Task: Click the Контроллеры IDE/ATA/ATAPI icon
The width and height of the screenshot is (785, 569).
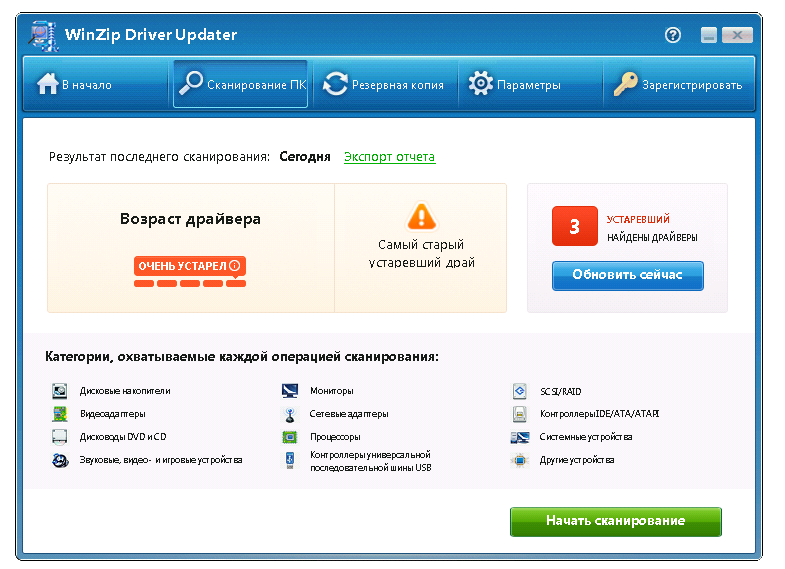Action: tap(520, 414)
